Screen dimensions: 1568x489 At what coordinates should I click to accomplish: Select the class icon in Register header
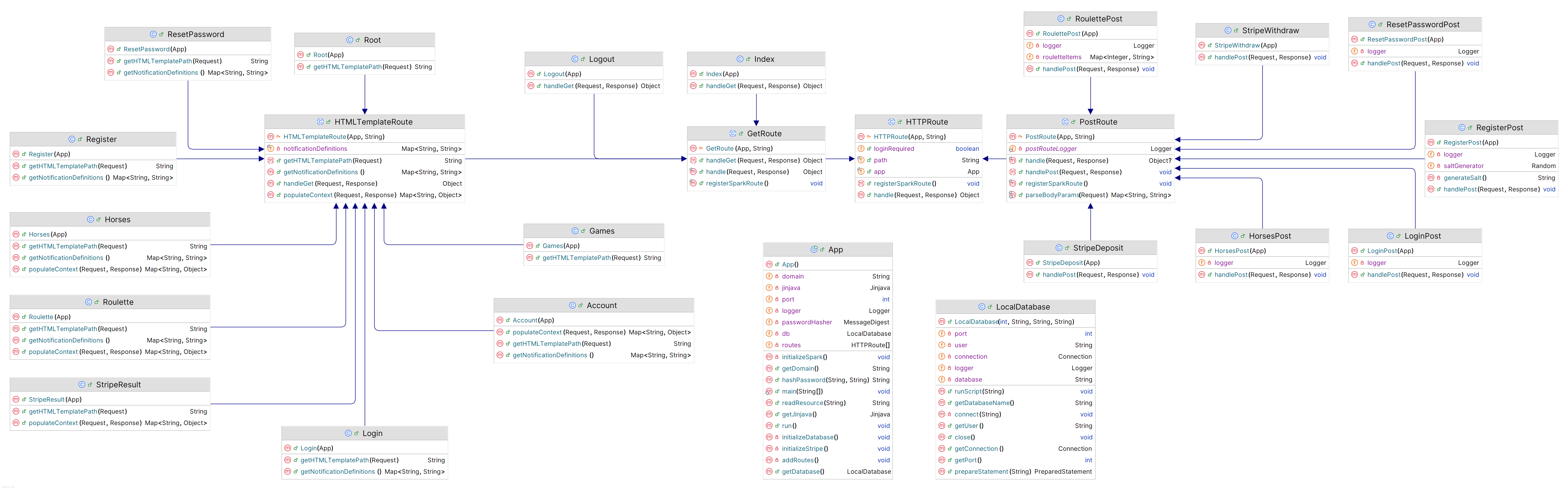click(72, 139)
